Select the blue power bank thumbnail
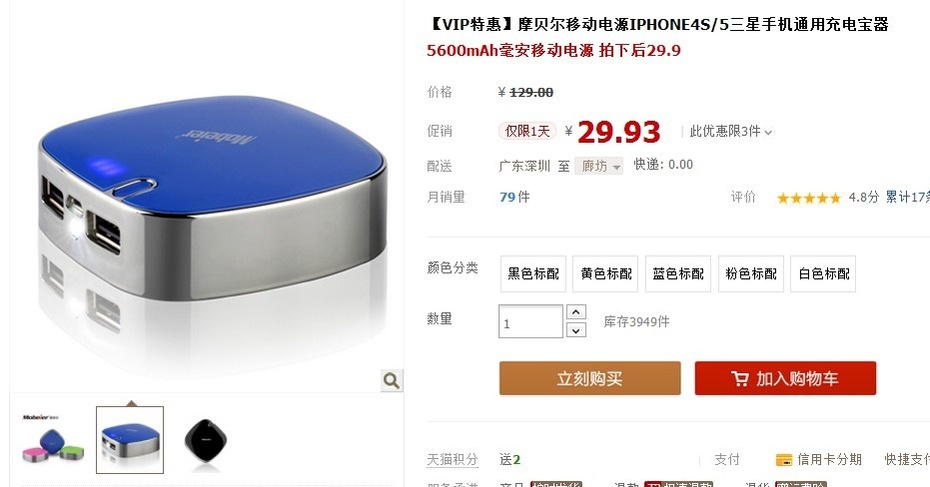 [x=130, y=440]
